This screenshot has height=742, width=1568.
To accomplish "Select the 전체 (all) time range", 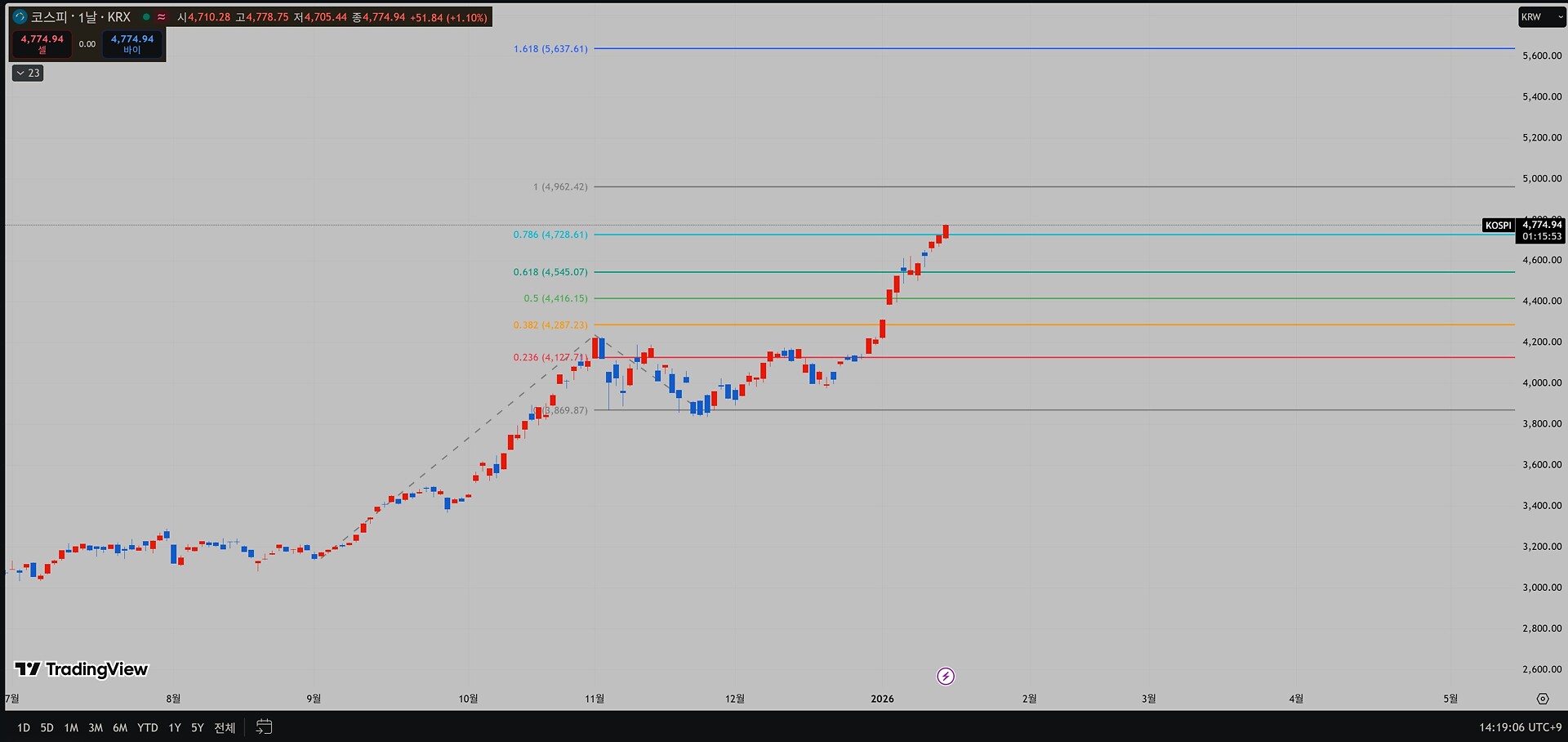I will click(x=225, y=727).
